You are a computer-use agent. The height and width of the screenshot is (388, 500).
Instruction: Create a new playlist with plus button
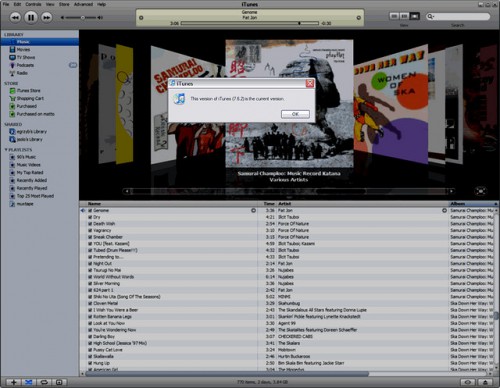[x=14, y=382]
